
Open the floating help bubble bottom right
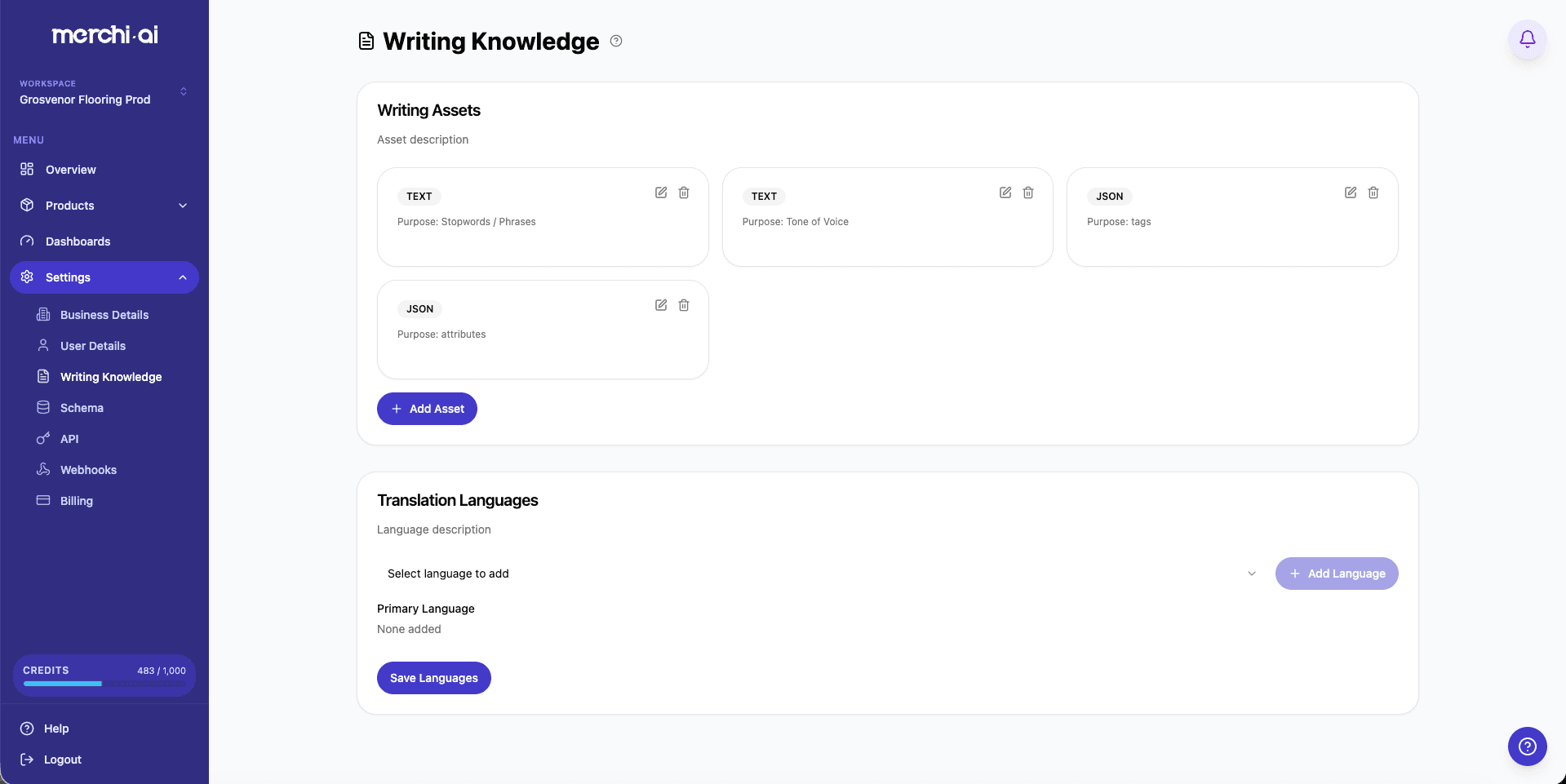[1527, 746]
